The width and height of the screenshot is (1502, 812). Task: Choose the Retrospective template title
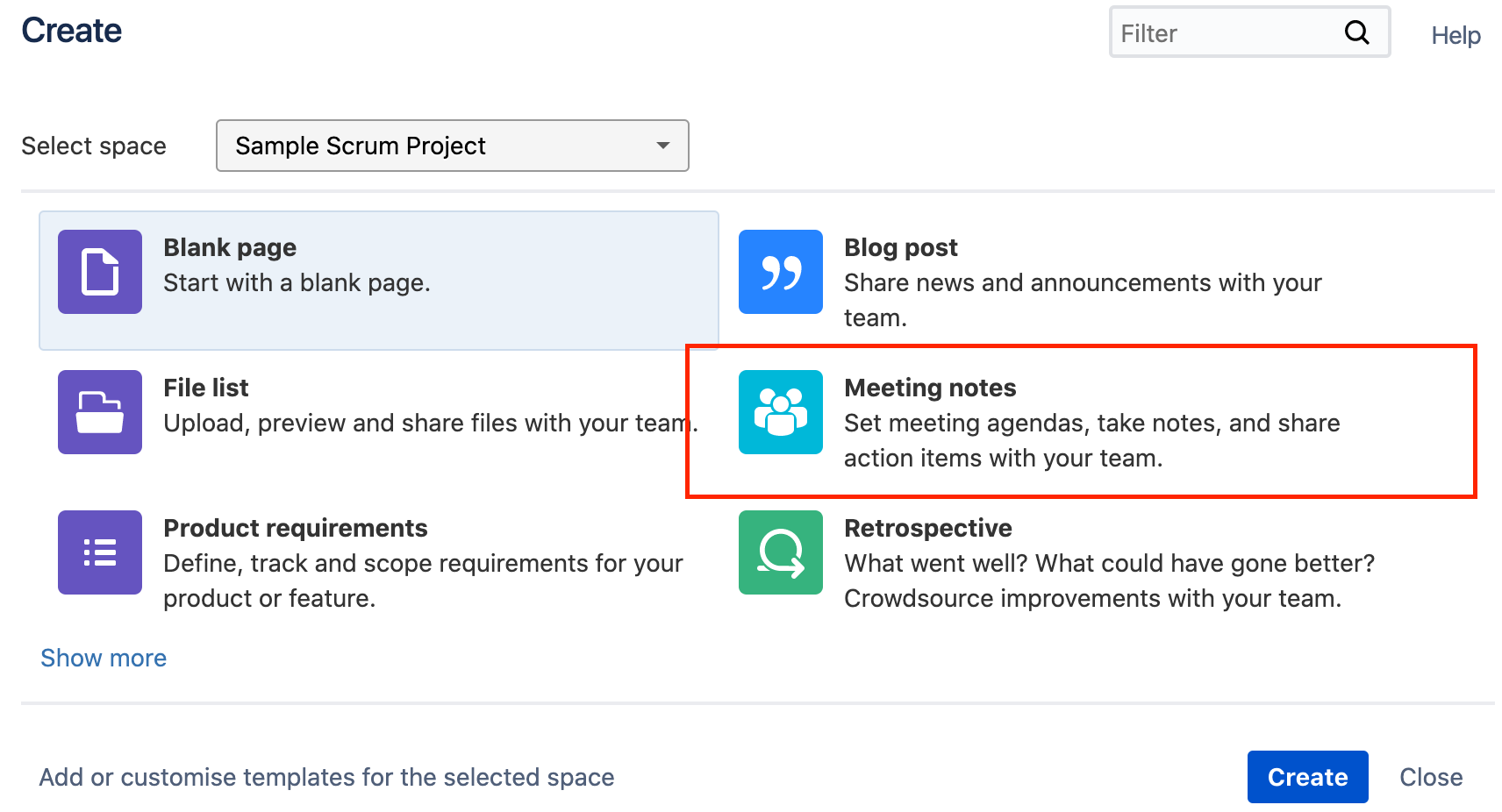coord(927,528)
